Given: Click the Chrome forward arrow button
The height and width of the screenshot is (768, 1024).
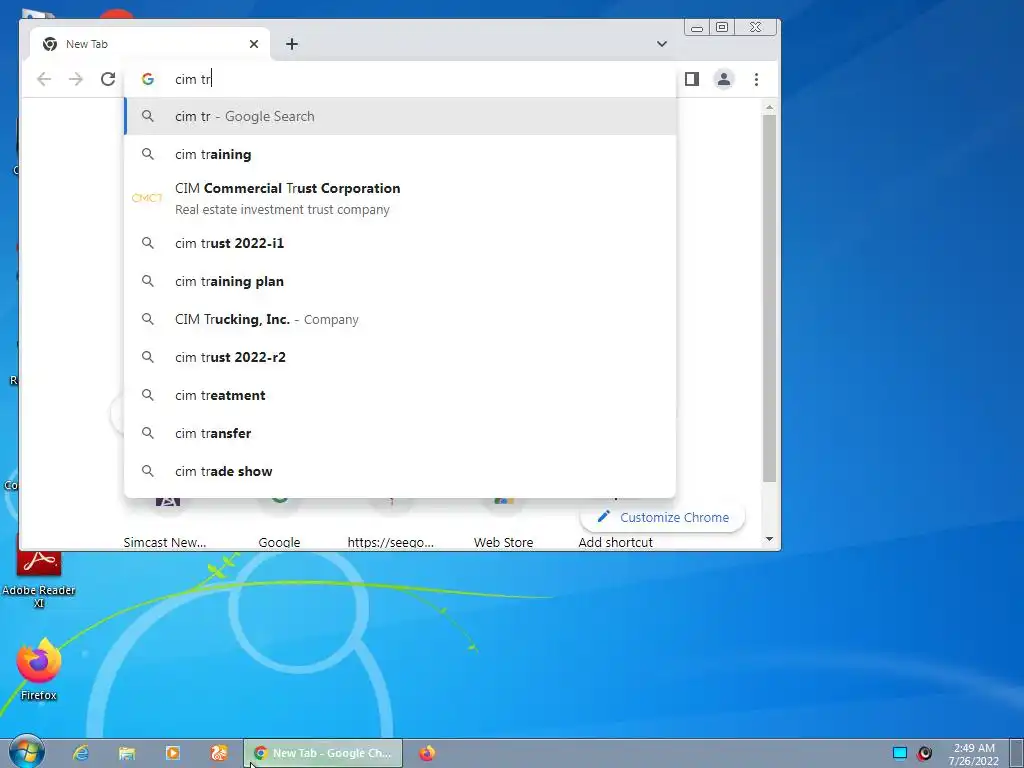Looking at the screenshot, I should 76,79.
